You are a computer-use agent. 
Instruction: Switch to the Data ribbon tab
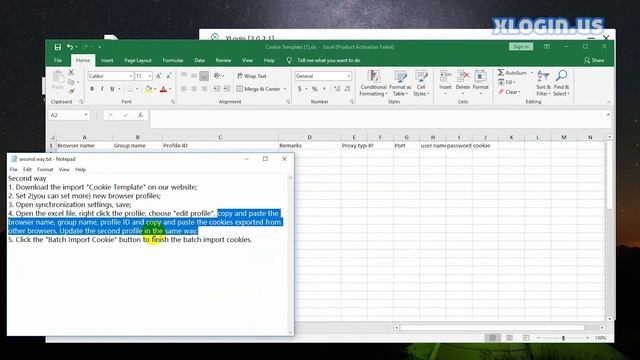(199, 60)
